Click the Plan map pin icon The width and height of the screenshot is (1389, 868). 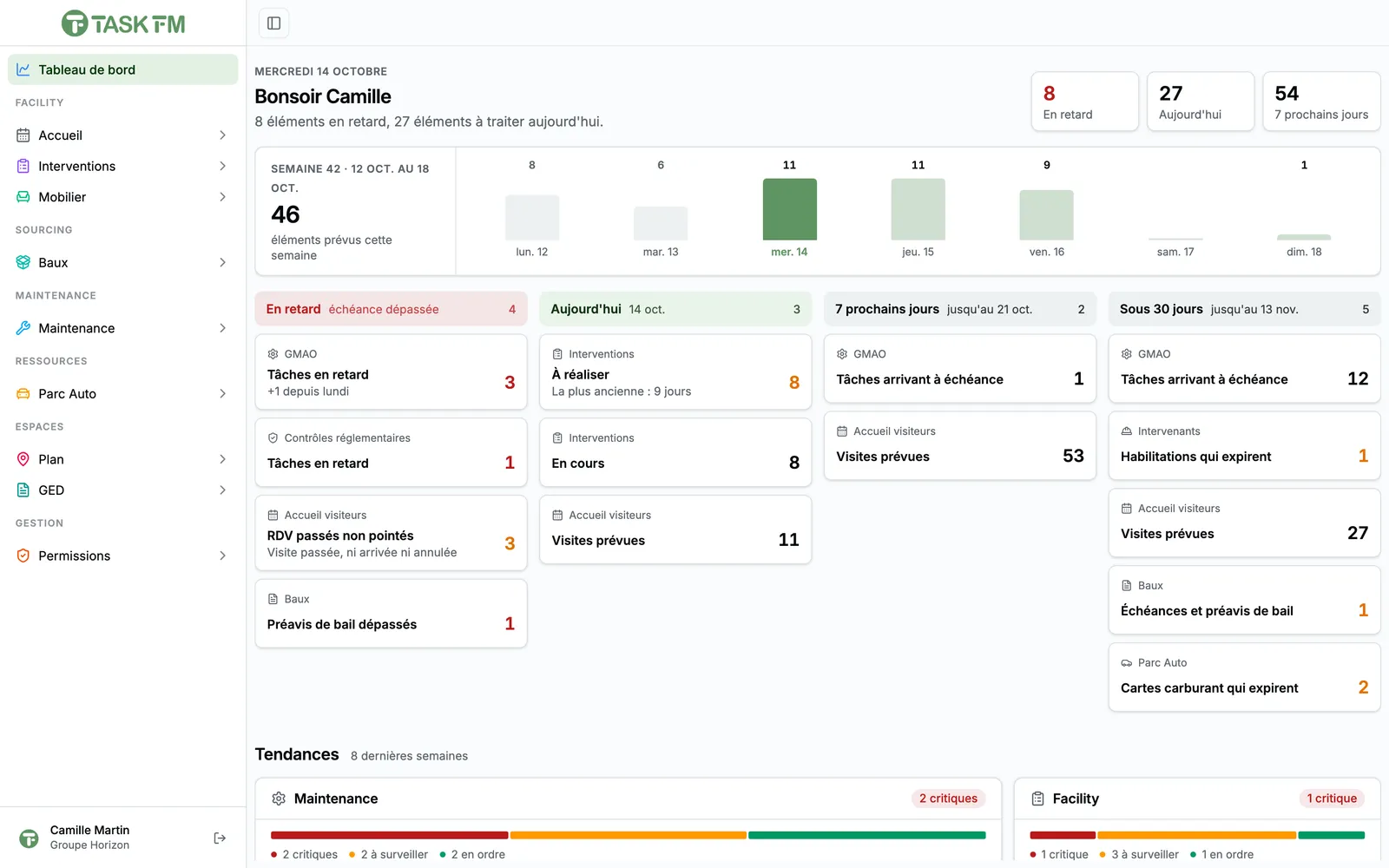23,459
